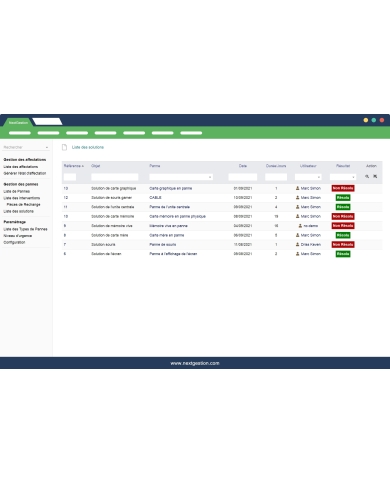Click the Date column header
The width and height of the screenshot is (390, 484).
243,166
